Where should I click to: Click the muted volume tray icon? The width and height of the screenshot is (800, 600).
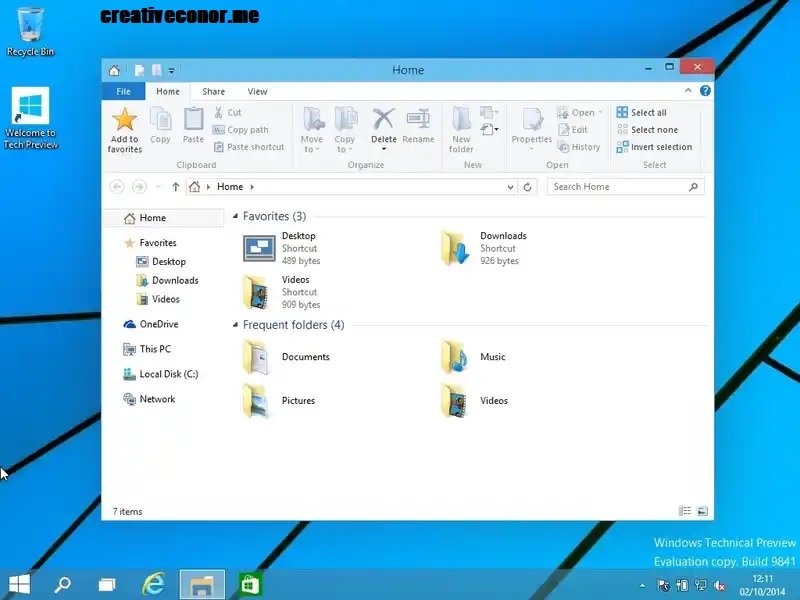[x=720, y=585]
